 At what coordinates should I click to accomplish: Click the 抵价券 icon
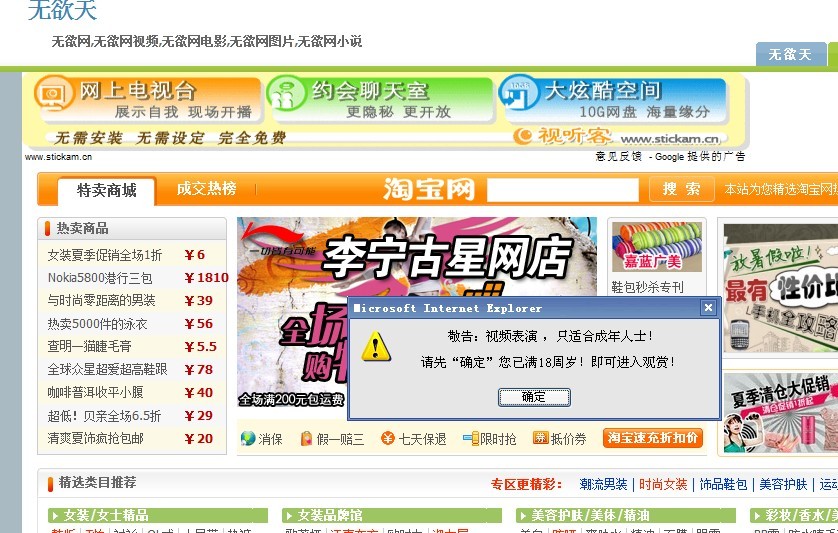(x=540, y=438)
